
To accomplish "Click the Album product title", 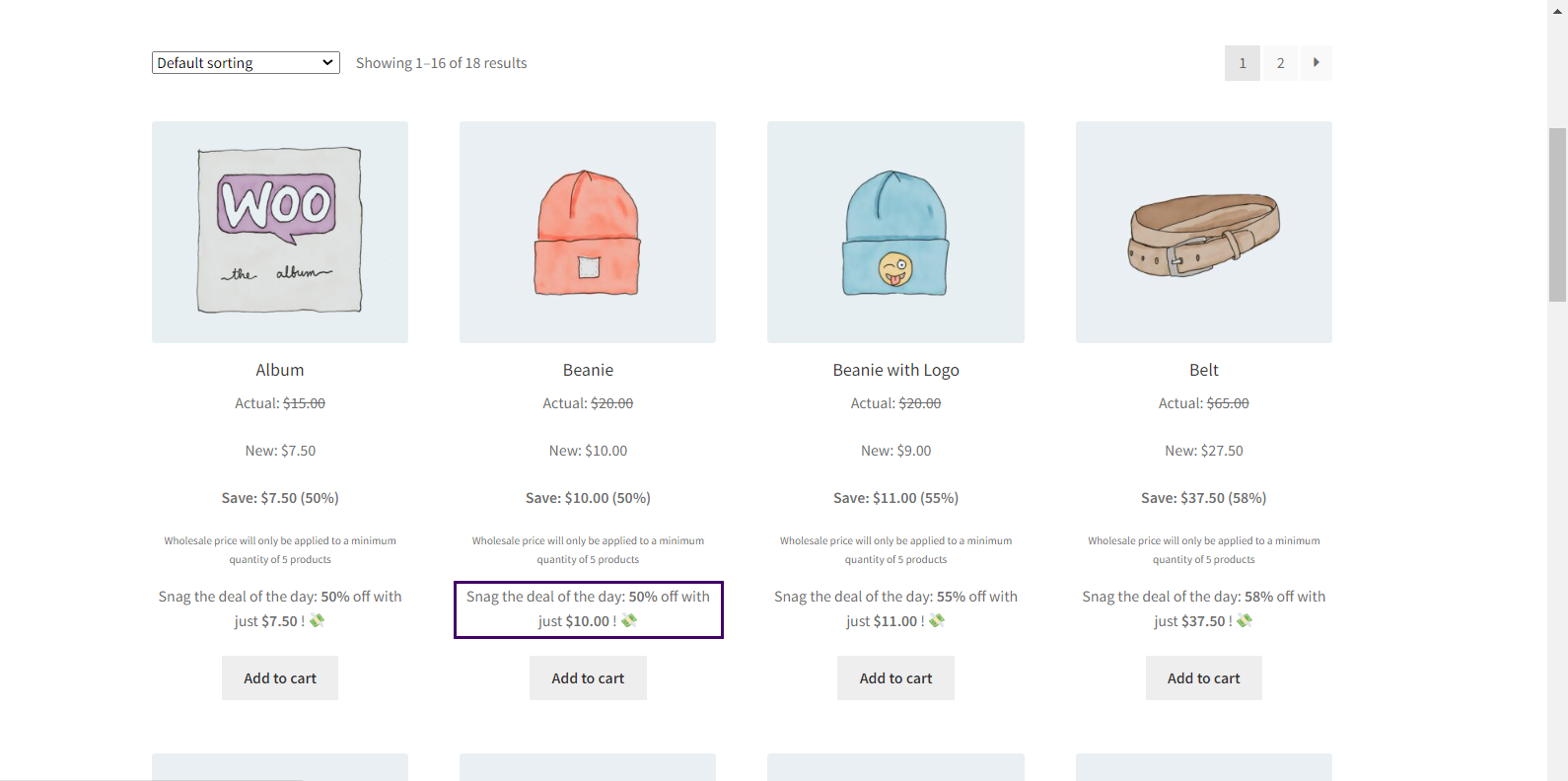I will click(280, 370).
